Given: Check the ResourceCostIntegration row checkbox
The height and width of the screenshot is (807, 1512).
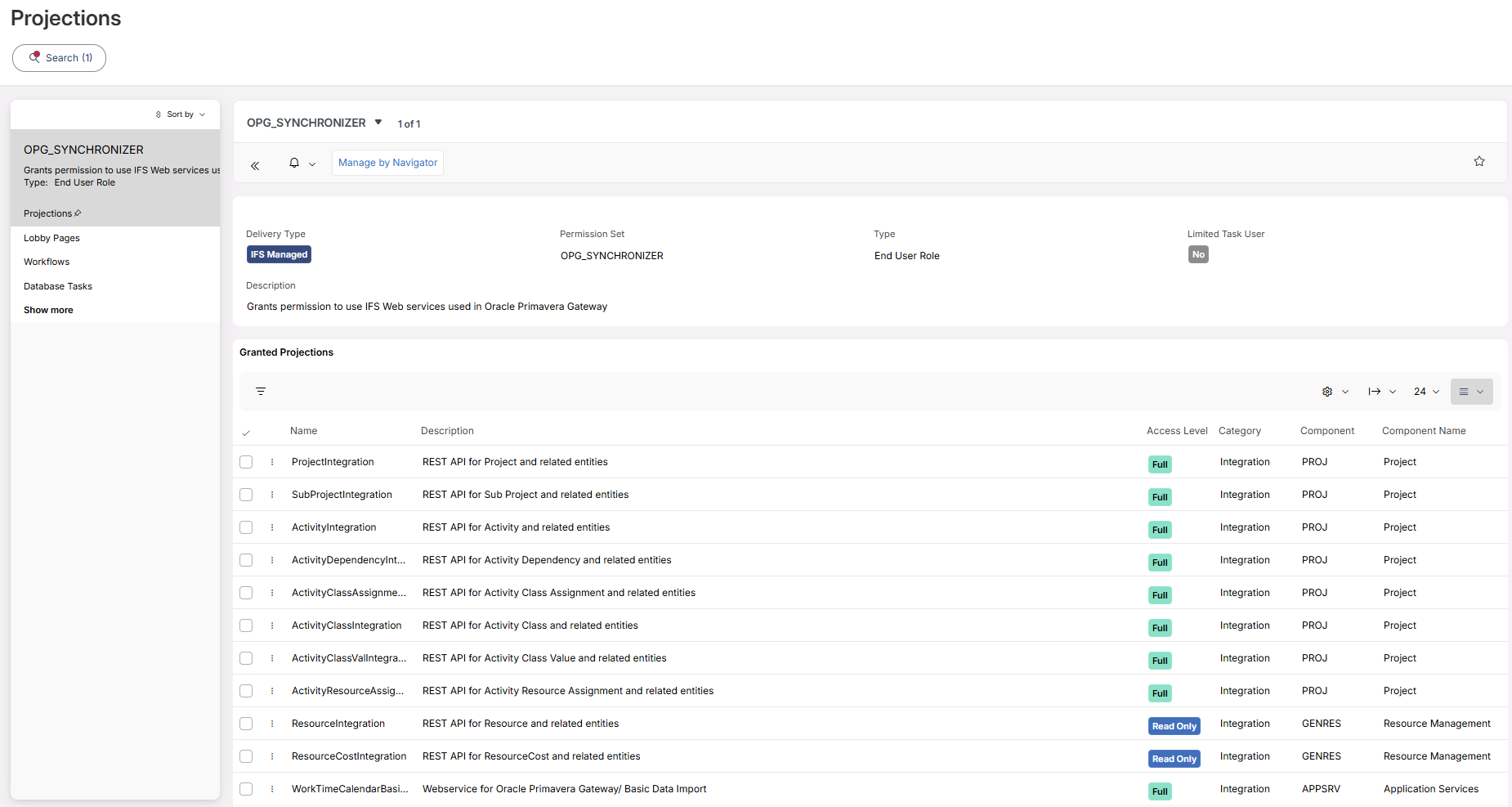Looking at the screenshot, I should [246, 756].
